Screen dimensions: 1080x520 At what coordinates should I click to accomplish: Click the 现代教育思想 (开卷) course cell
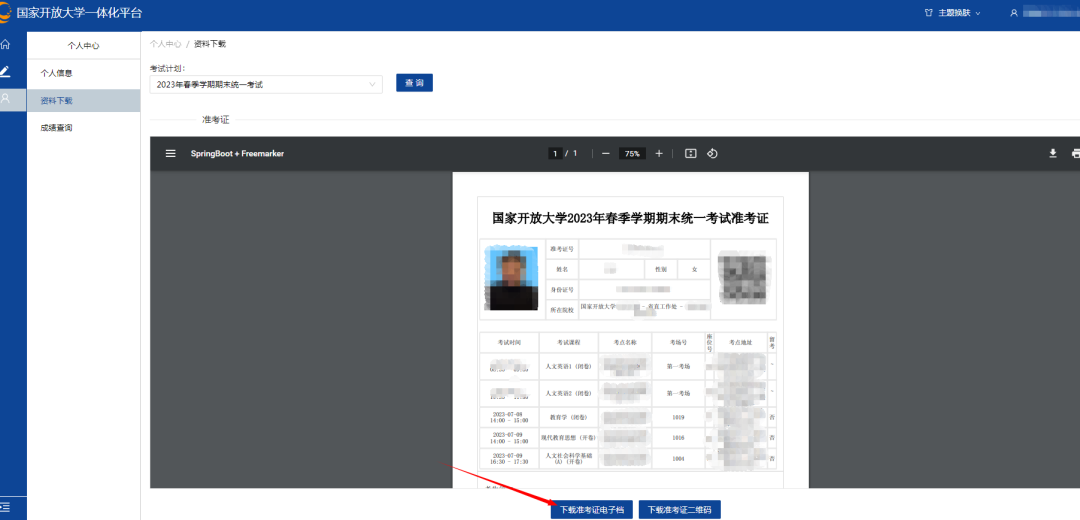click(568, 437)
